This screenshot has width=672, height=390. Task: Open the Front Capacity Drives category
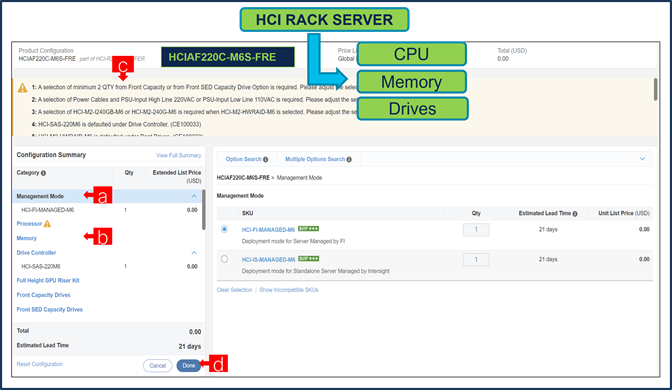[x=43, y=295]
